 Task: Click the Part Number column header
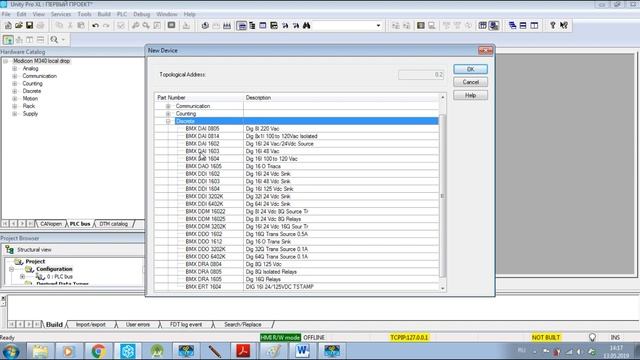coord(199,98)
